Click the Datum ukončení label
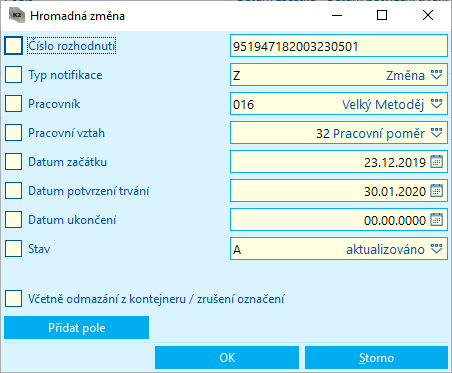The image size is (452, 373). 72,220
